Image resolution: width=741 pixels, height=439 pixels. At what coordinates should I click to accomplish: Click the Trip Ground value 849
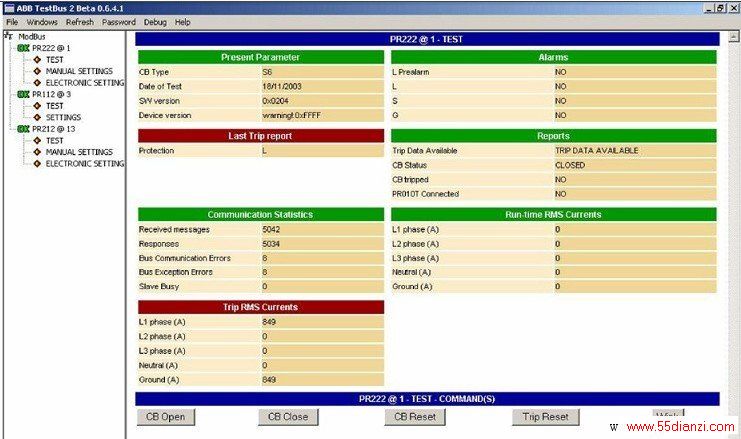coord(269,380)
